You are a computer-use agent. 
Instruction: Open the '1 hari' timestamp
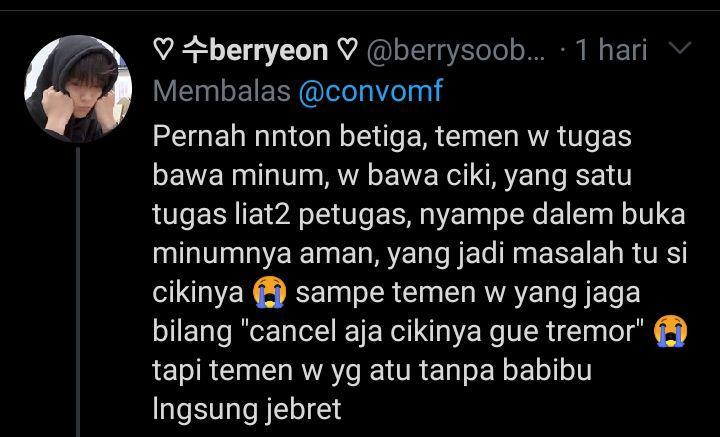point(611,50)
